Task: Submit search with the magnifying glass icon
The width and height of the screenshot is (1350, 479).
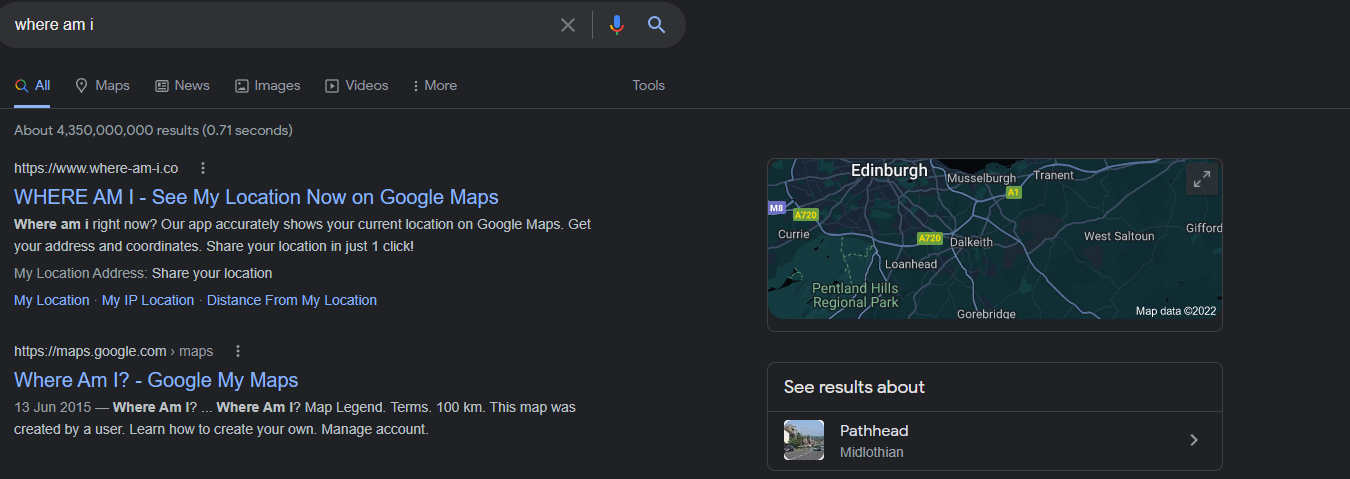Action: pyautogui.click(x=656, y=25)
